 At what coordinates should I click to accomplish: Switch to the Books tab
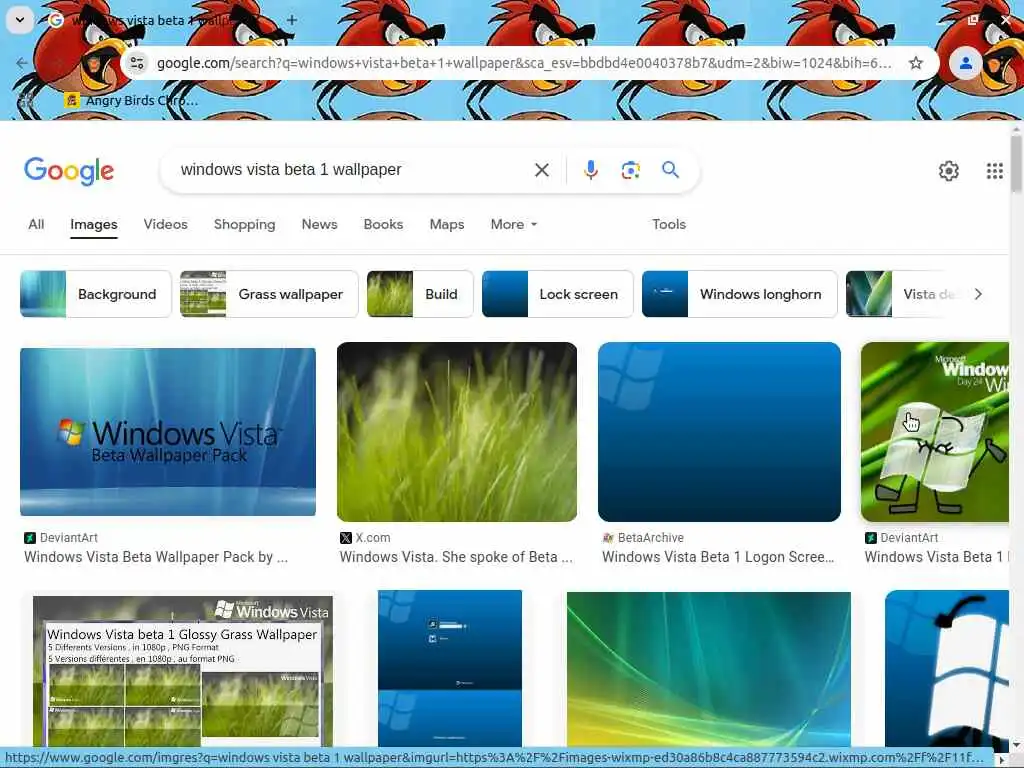pos(383,224)
